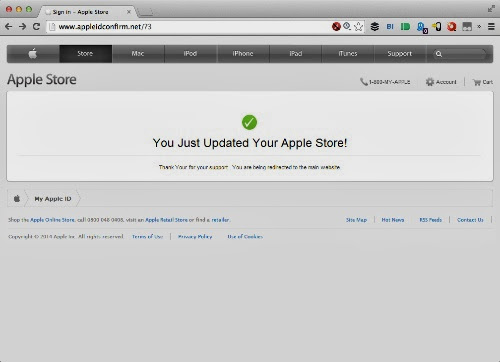
Task: Open the blue BI extension icon
Action: [390, 26]
